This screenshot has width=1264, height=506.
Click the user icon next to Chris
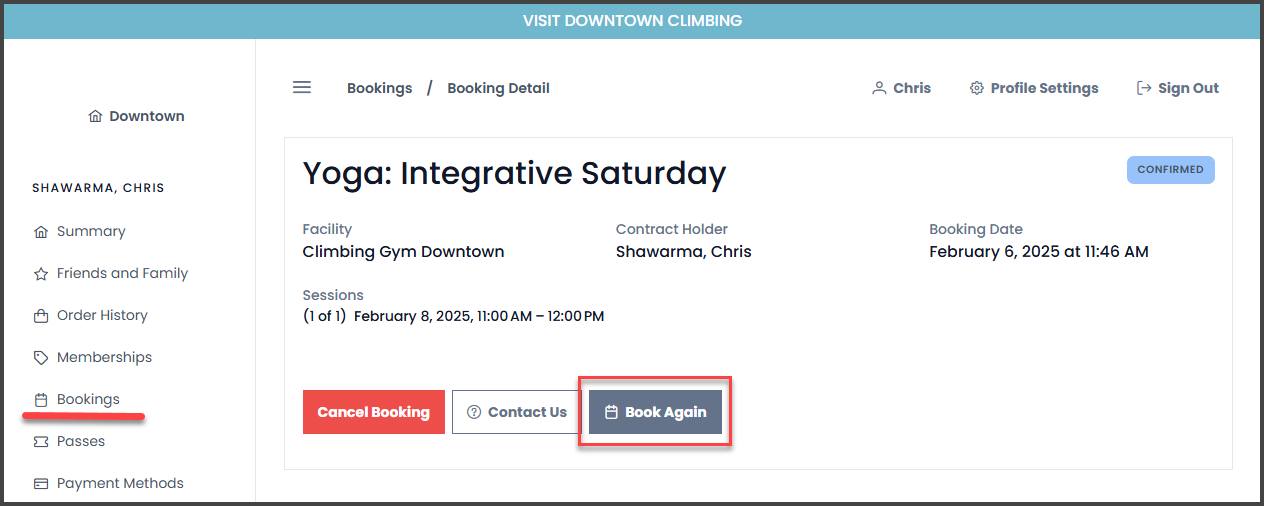click(879, 88)
